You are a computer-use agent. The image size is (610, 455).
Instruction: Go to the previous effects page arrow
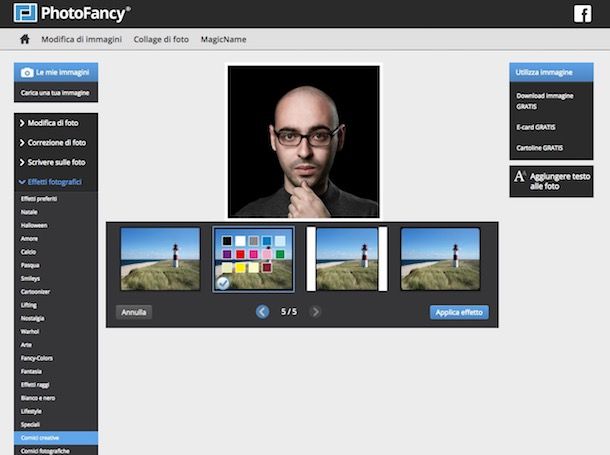262,312
